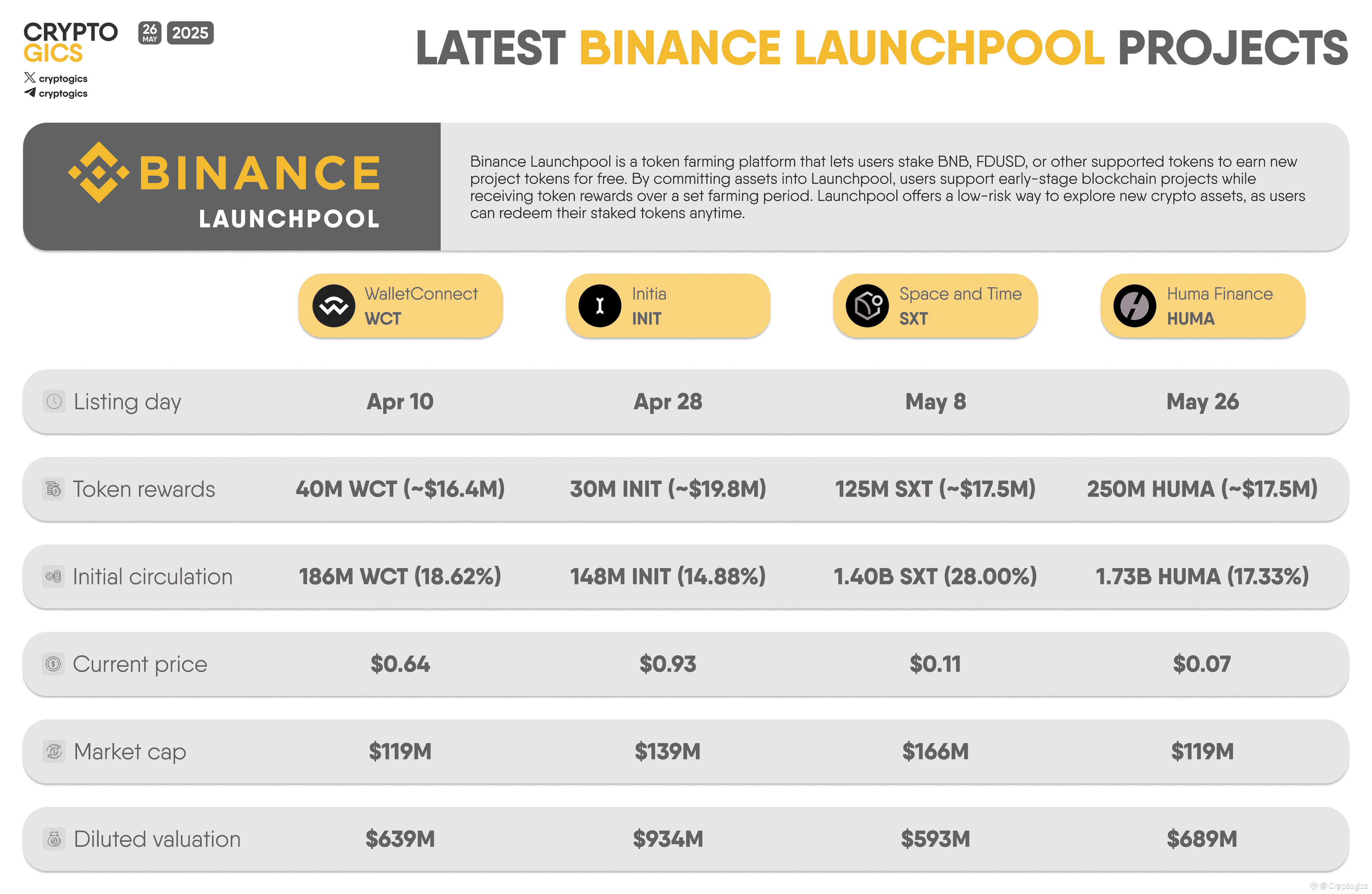Click the coin icon beside Current price

[54, 664]
